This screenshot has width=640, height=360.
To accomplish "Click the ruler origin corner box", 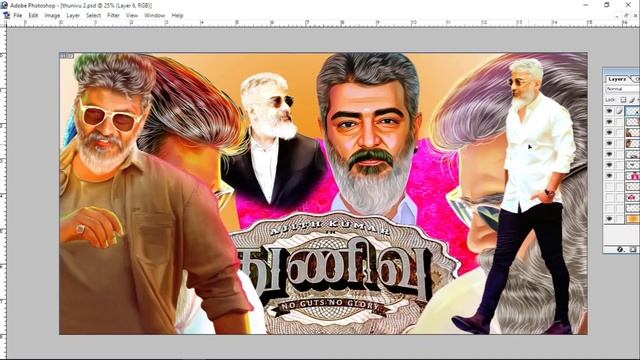I will point(3,24).
